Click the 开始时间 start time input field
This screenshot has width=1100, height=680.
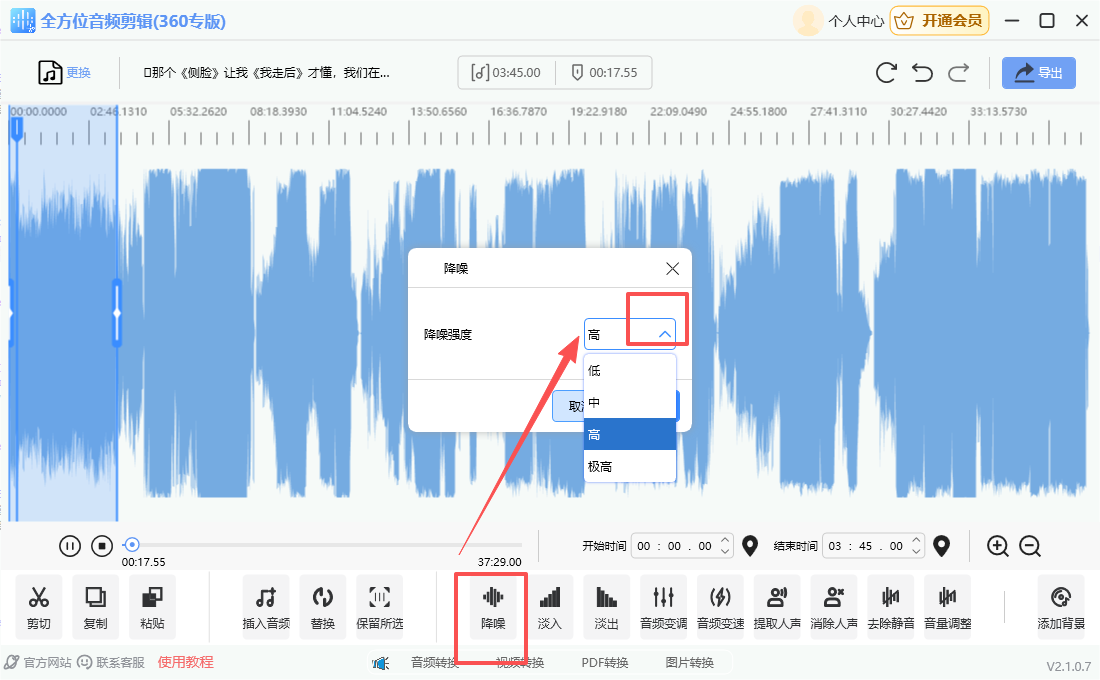[675, 546]
